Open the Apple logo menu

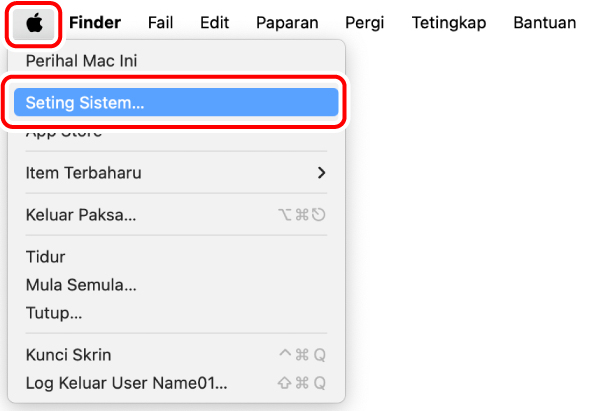pyautogui.click(x=35, y=22)
